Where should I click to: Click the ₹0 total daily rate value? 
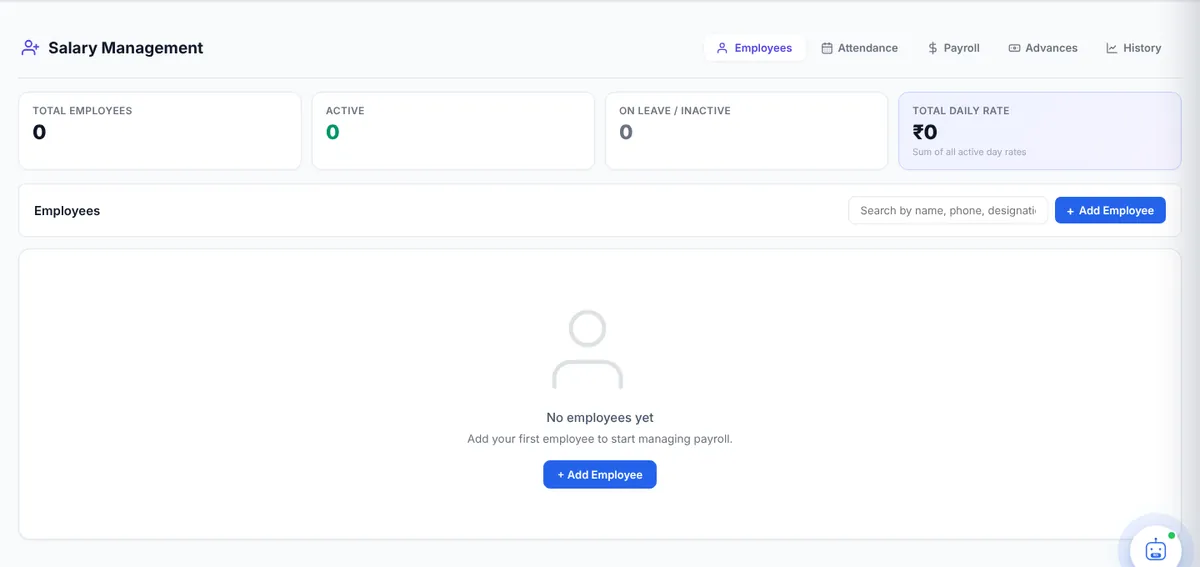(x=925, y=131)
